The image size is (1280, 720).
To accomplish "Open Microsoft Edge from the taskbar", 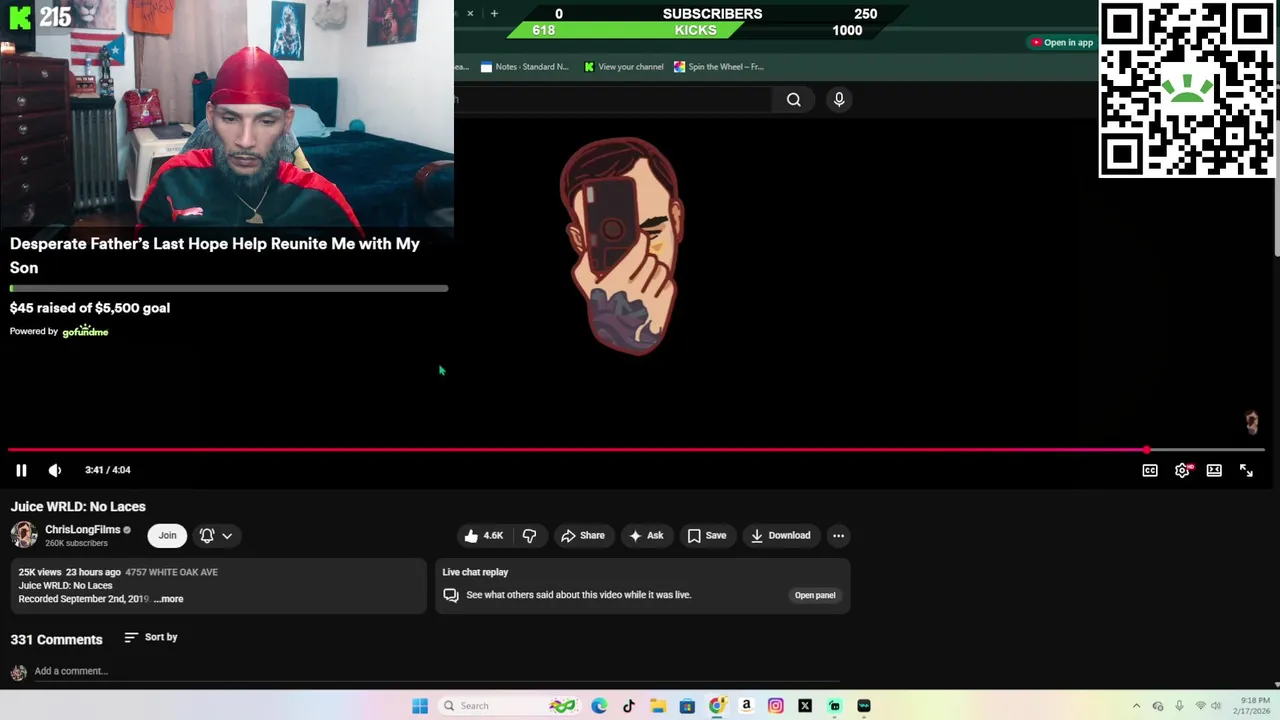I will pyautogui.click(x=599, y=706).
